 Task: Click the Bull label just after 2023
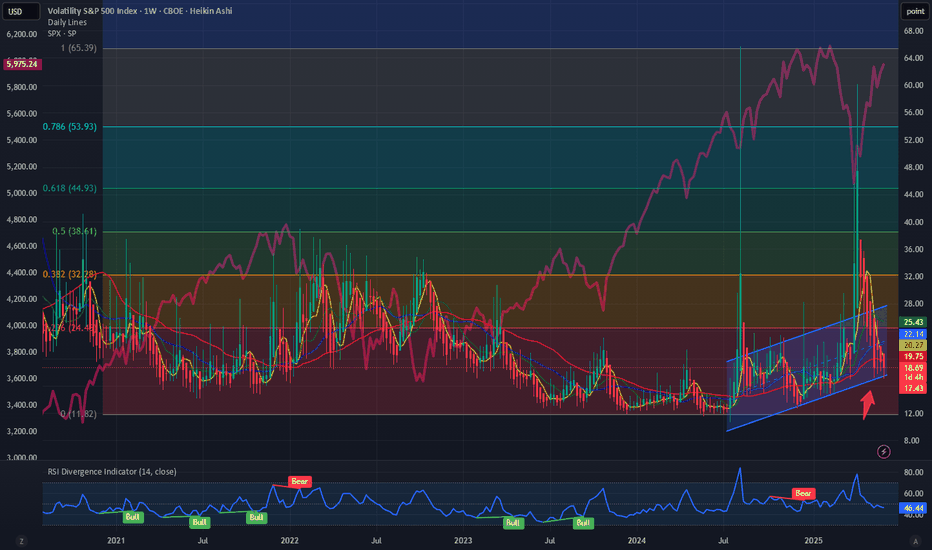[x=513, y=523]
